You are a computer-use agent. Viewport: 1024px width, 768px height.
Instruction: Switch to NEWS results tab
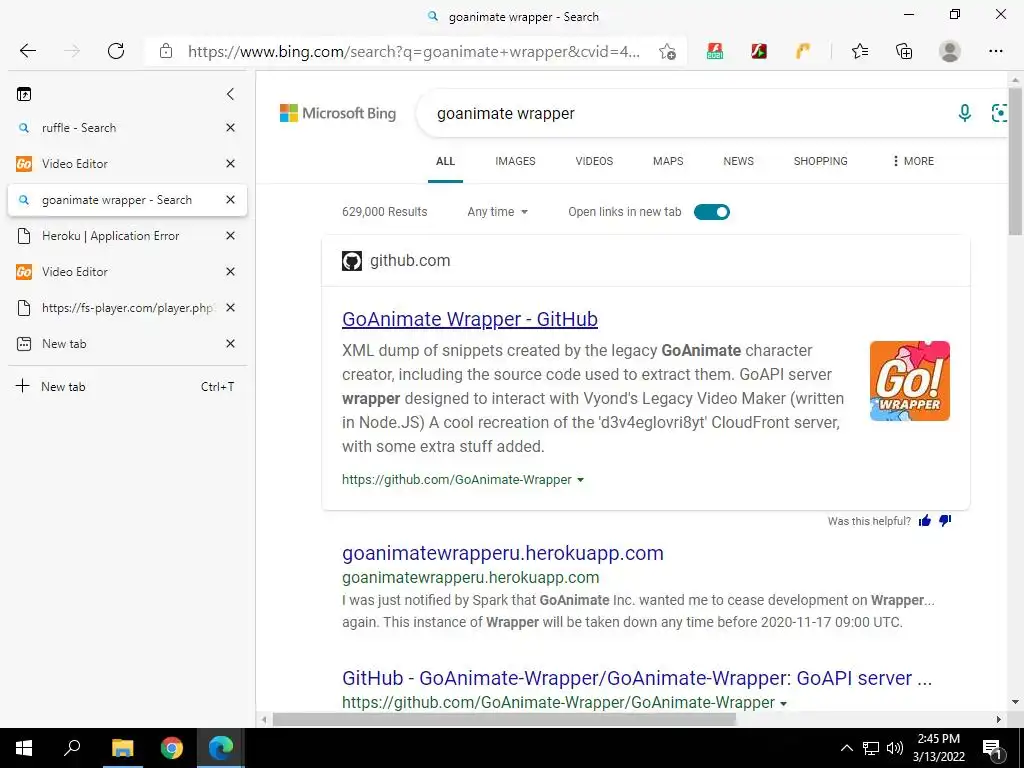point(739,161)
